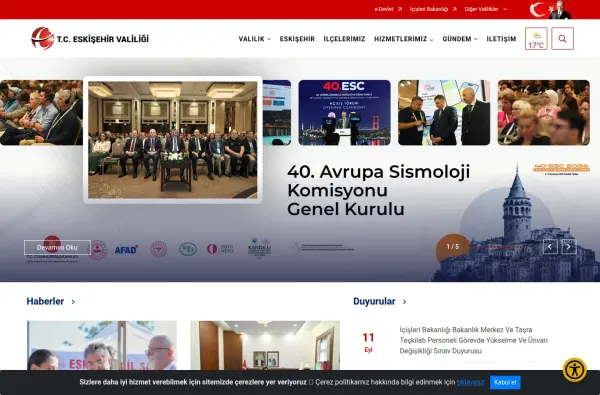Open the news card with tent photo
Image resolution: width=600 pixels, height=395 pixels.
click(x=102, y=346)
